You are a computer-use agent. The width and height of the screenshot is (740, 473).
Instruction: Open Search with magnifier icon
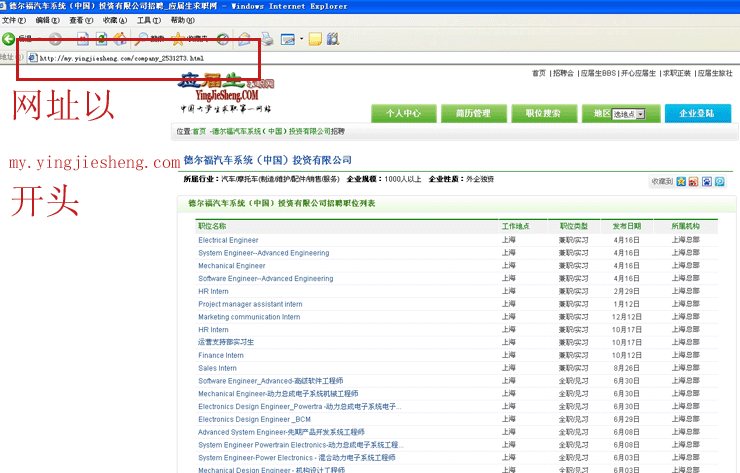tap(141, 39)
